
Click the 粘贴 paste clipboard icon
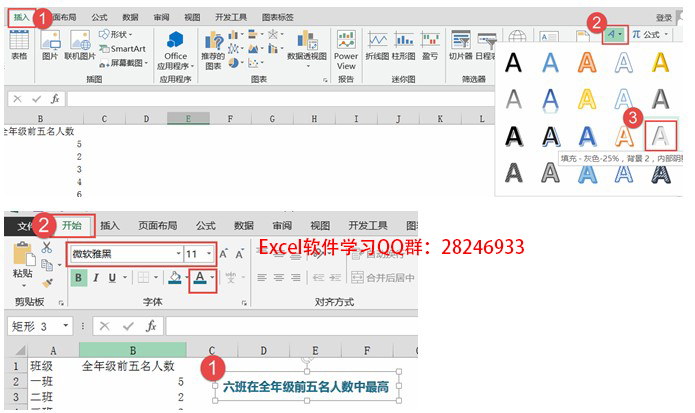[x=24, y=254]
